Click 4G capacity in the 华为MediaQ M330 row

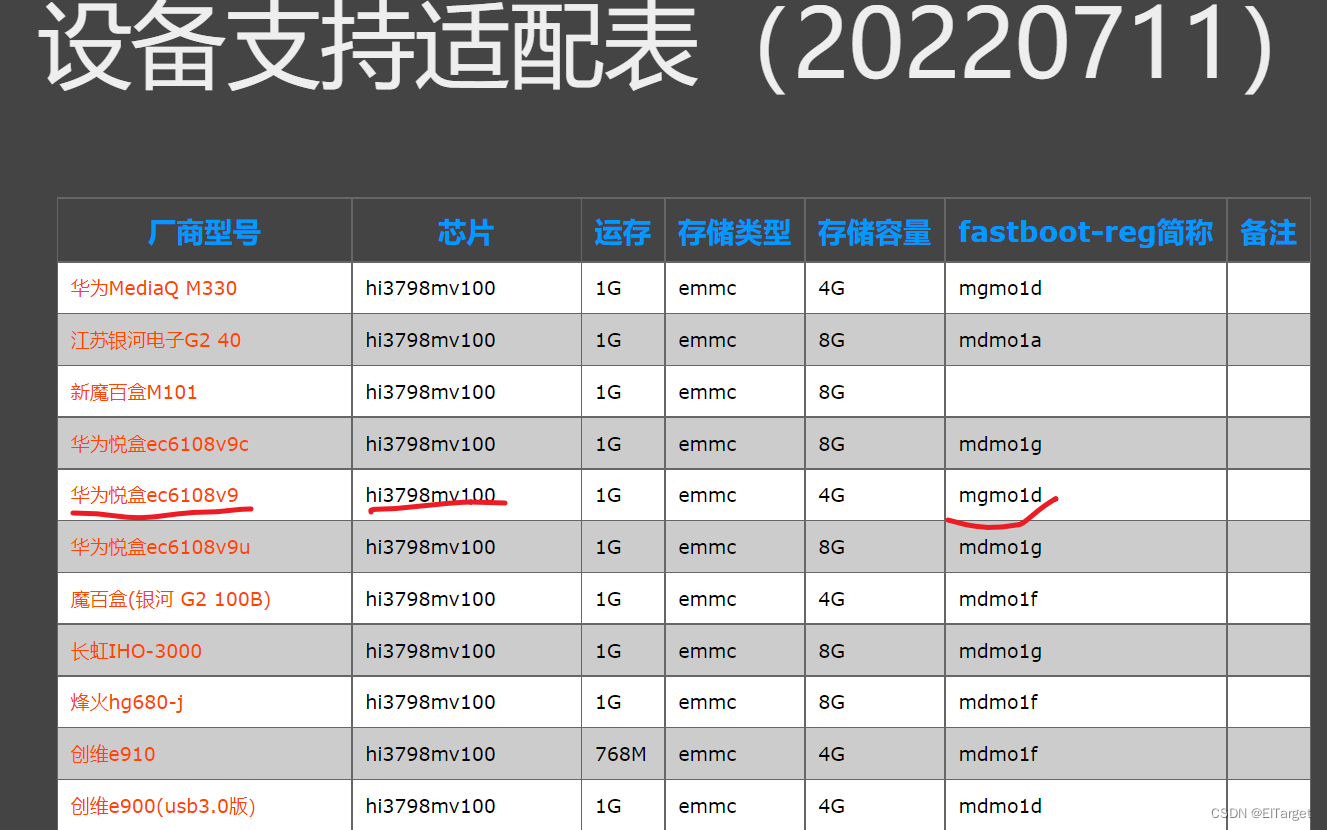tap(831, 289)
